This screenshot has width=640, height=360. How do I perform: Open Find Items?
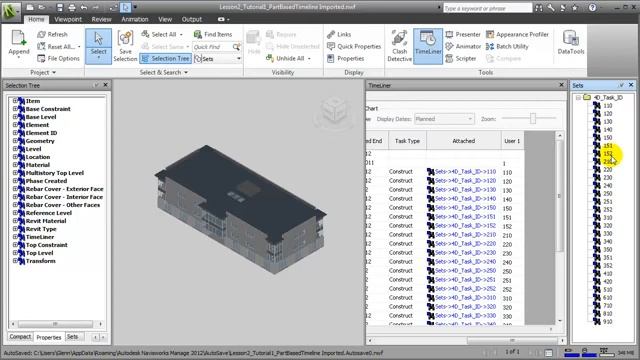point(213,34)
